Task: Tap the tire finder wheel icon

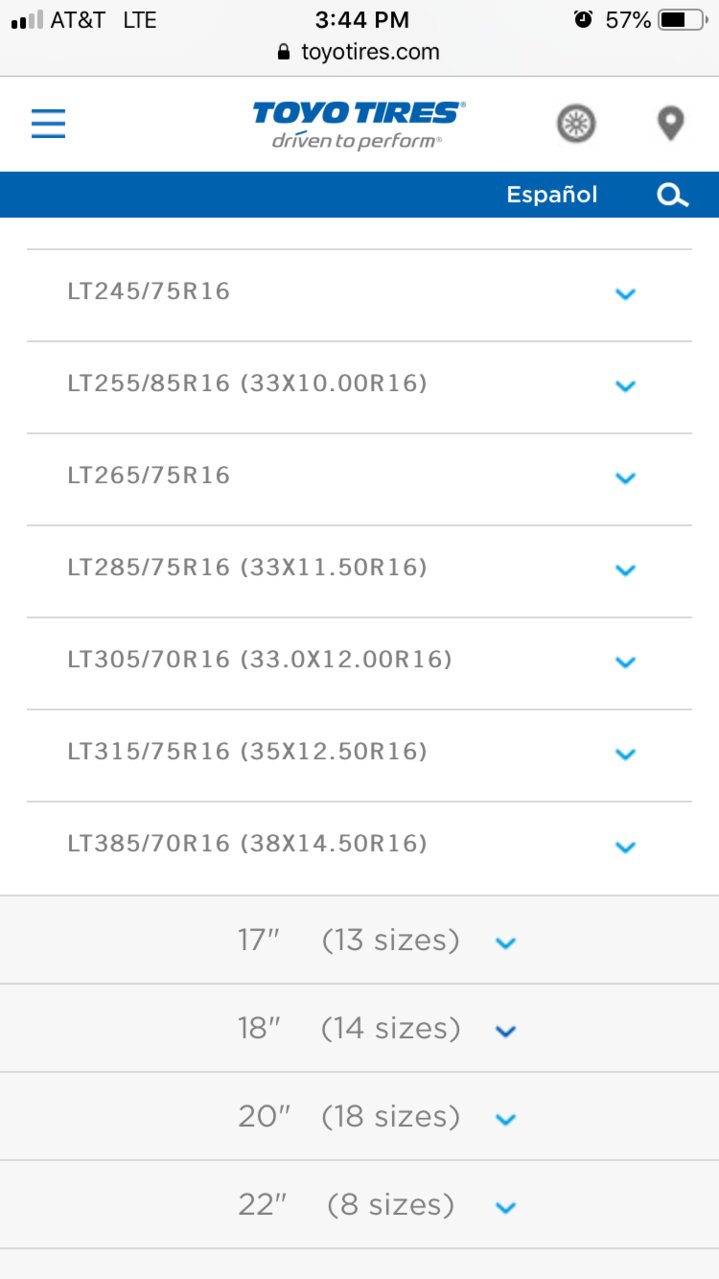Action: coord(576,124)
